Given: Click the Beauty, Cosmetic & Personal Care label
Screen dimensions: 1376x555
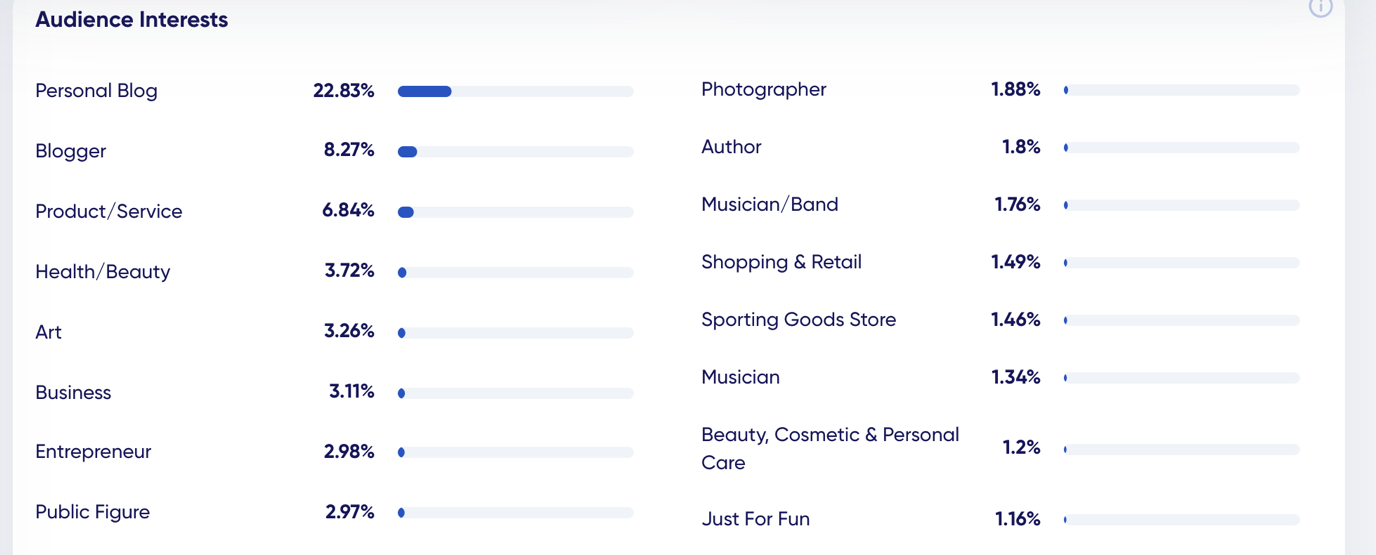Looking at the screenshot, I should click(x=830, y=449).
